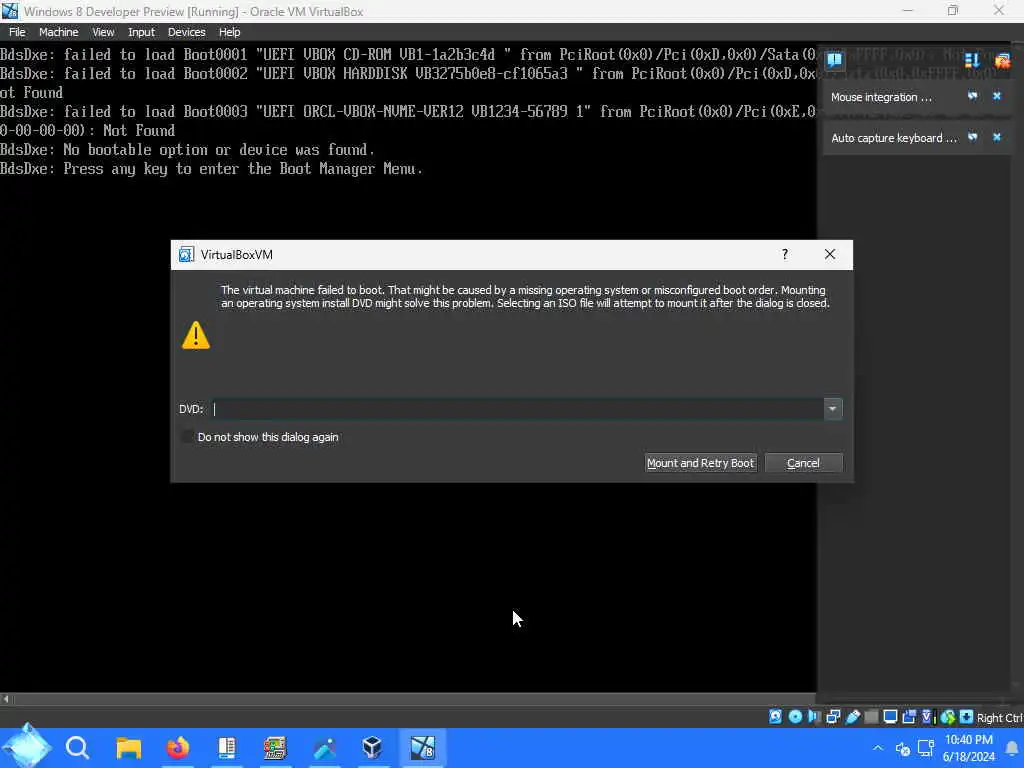Open VirtualBox Manager cube icon in taskbar

tap(372, 747)
